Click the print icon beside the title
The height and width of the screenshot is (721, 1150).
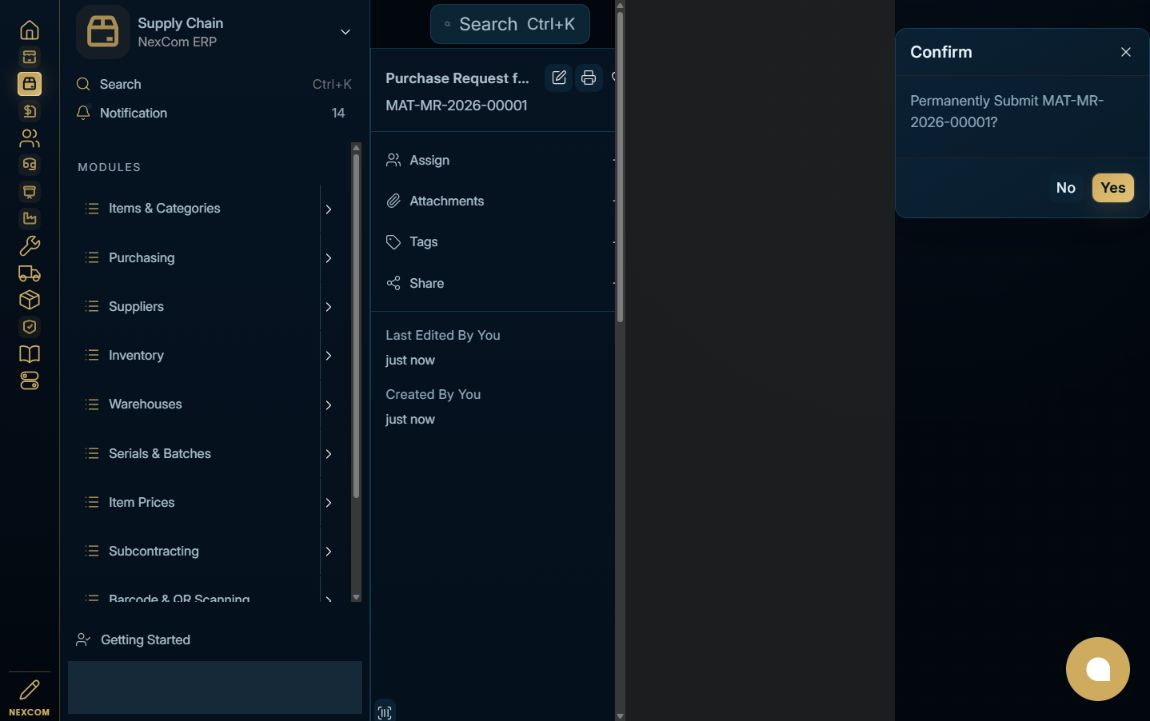point(588,77)
